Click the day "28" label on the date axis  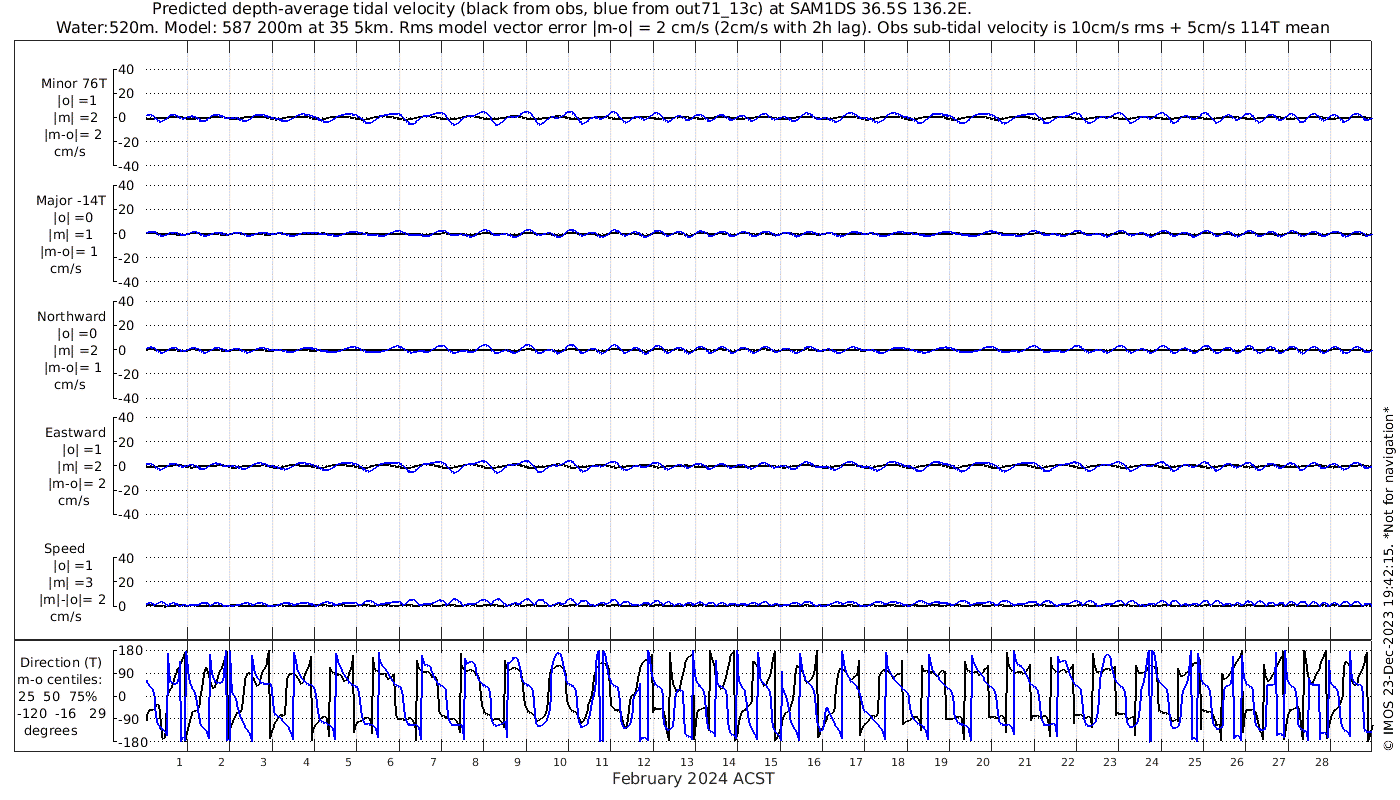1321,762
